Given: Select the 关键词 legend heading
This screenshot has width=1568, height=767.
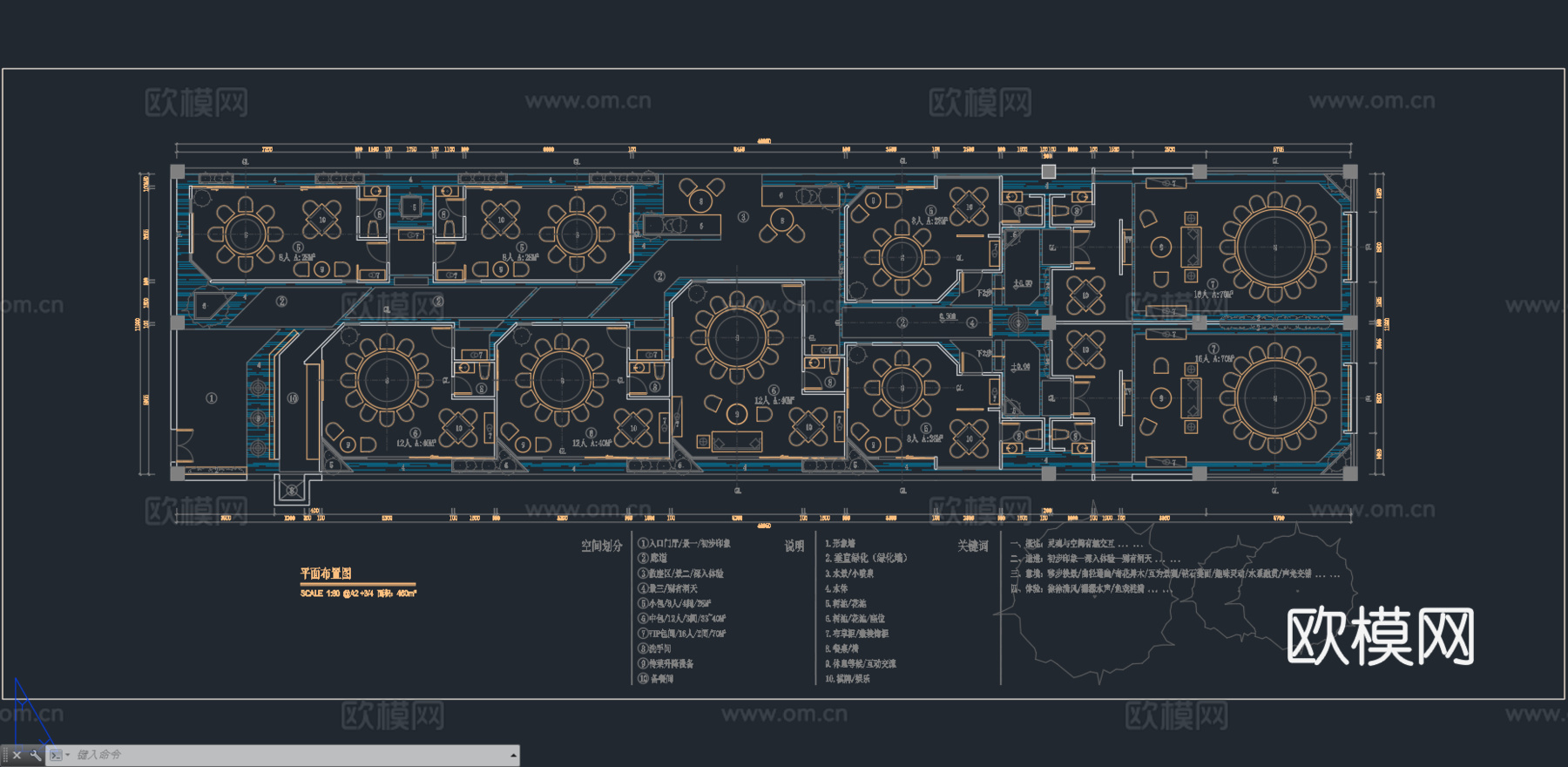Looking at the screenshot, I should (x=973, y=546).
